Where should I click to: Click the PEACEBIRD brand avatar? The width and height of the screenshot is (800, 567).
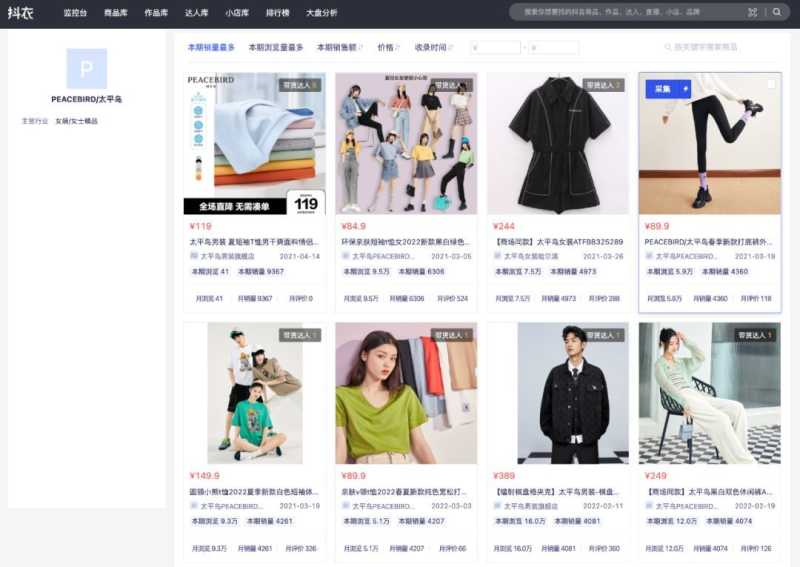tap(86, 69)
